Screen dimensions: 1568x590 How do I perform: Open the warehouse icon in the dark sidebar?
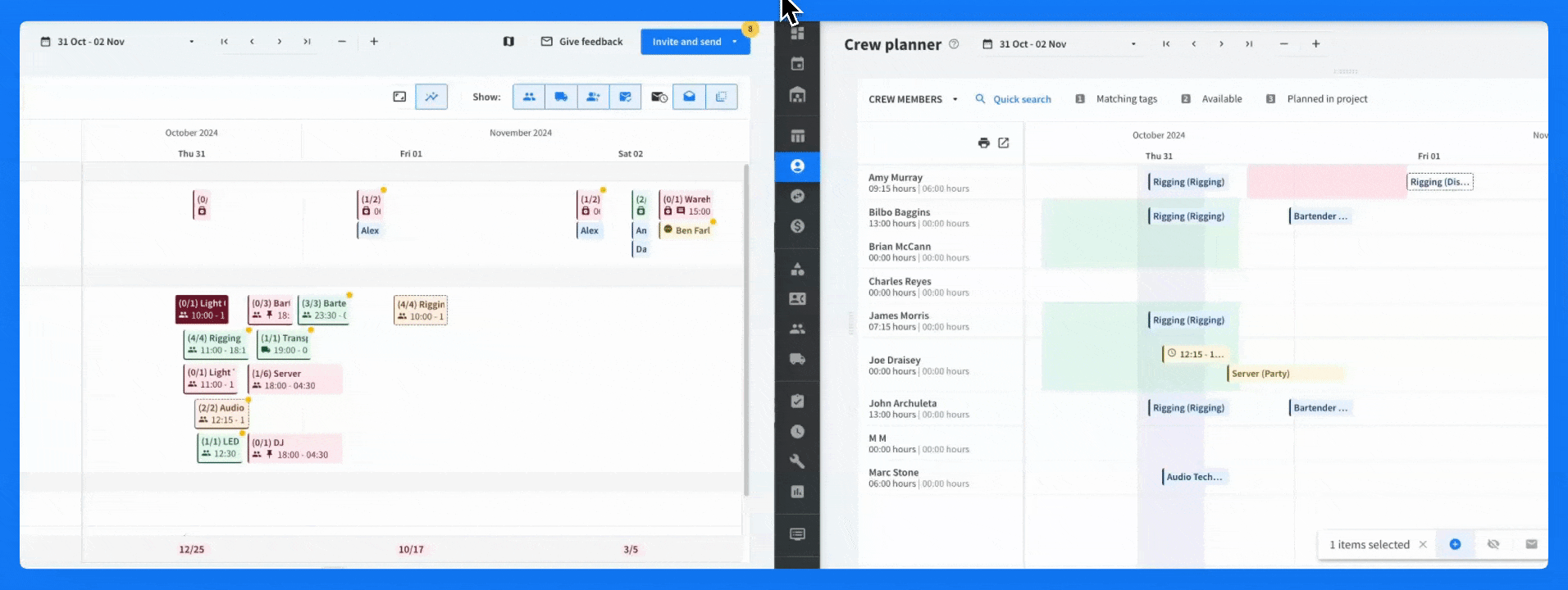797,95
